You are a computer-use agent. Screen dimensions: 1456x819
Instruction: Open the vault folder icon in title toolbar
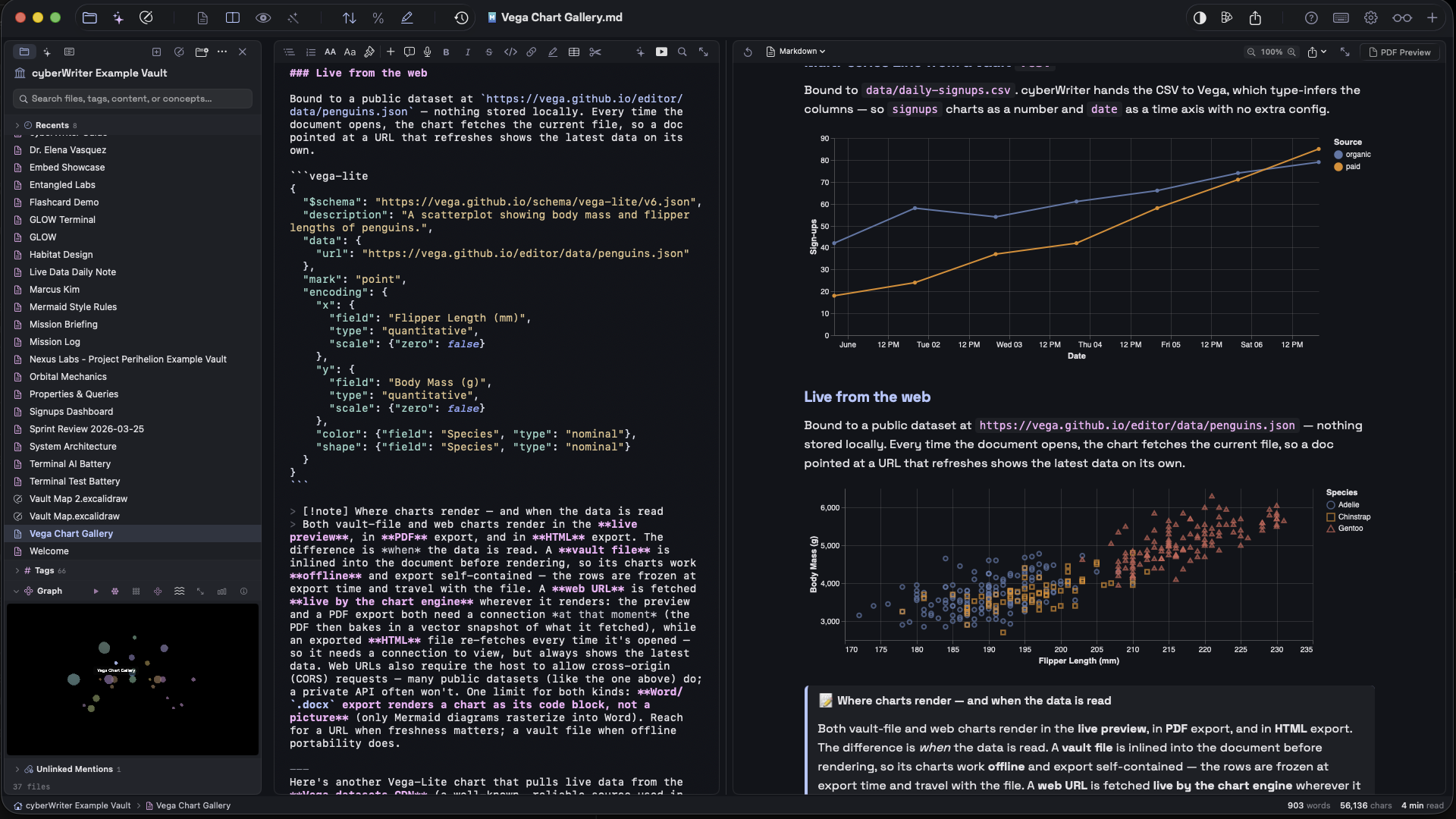(x=89, y=17)
